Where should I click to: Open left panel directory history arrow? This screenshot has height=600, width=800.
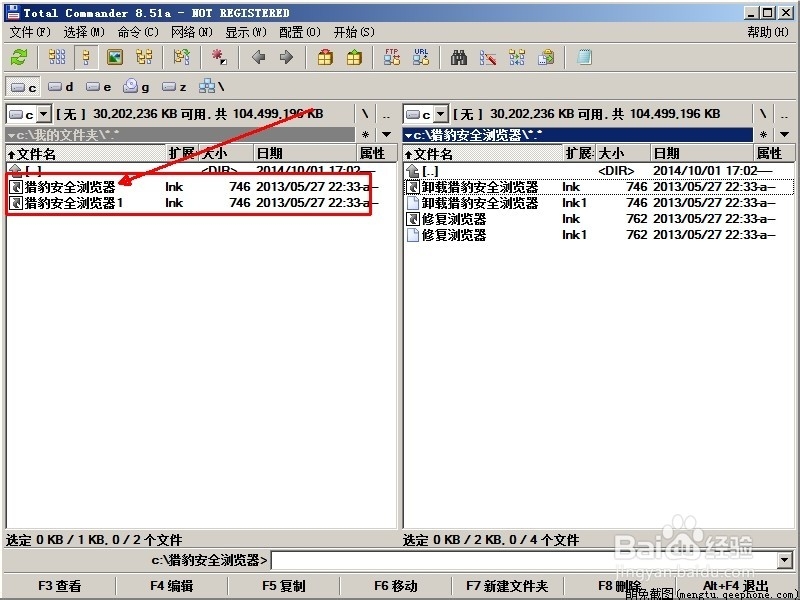386,135
